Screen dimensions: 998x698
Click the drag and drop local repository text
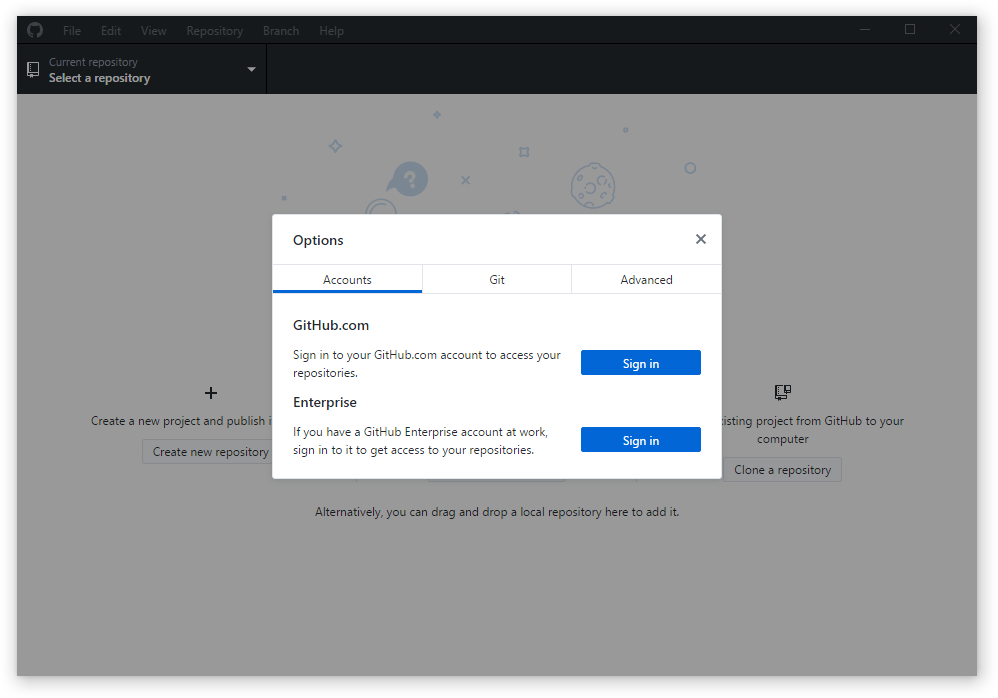(x=496, y=512)
